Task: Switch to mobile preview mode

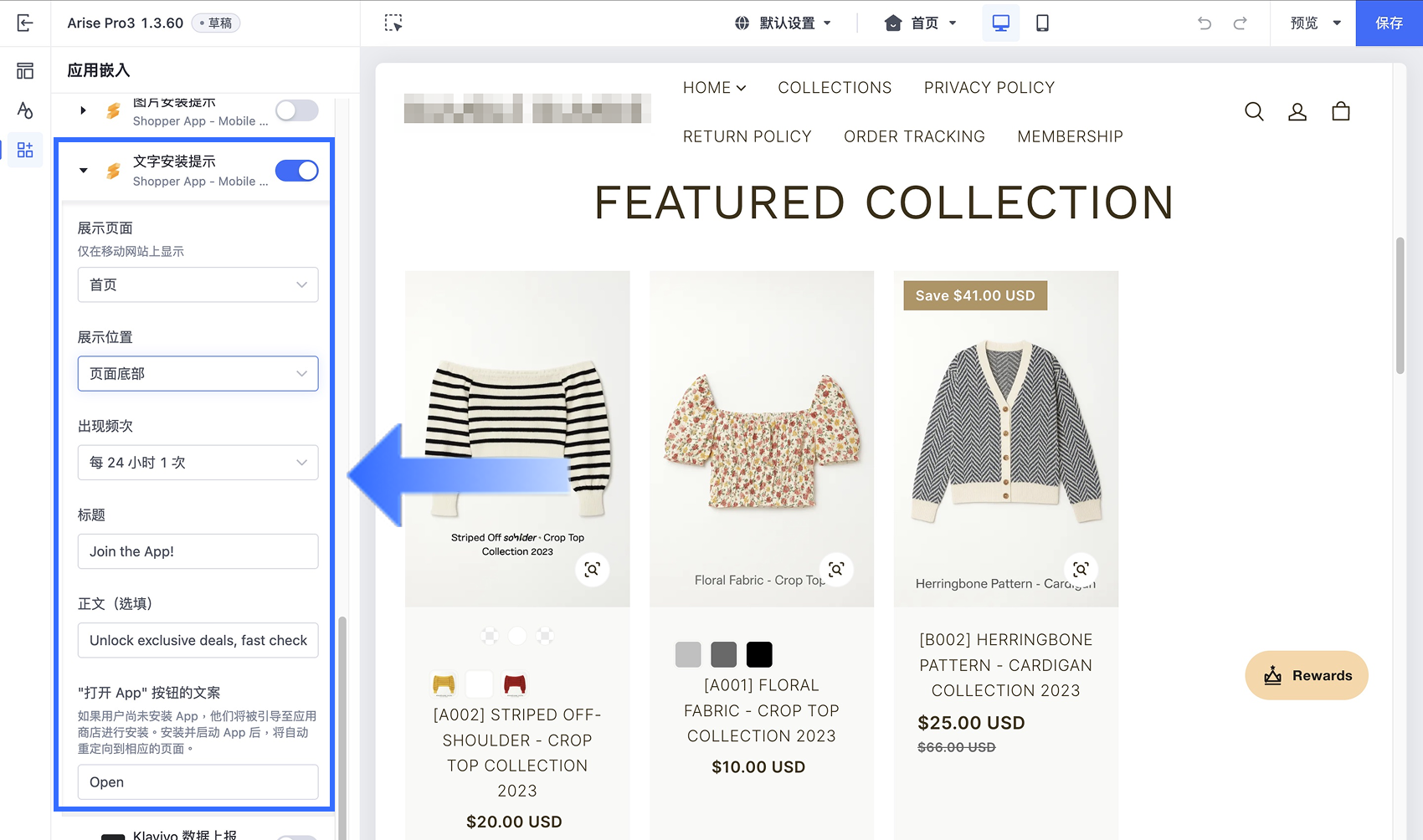Action: click(x=1042, y=23)
